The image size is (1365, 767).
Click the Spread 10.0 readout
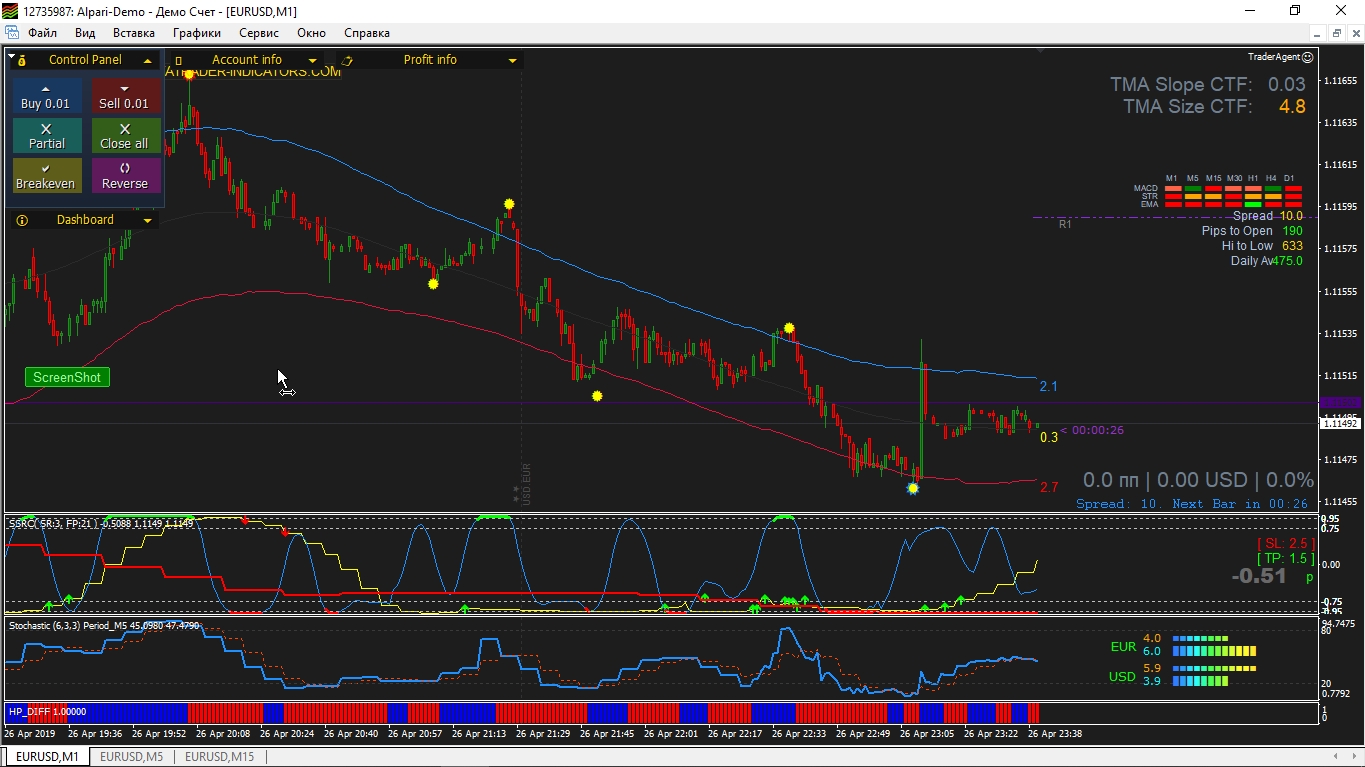pyautogui.click(x=1267, y=216)
